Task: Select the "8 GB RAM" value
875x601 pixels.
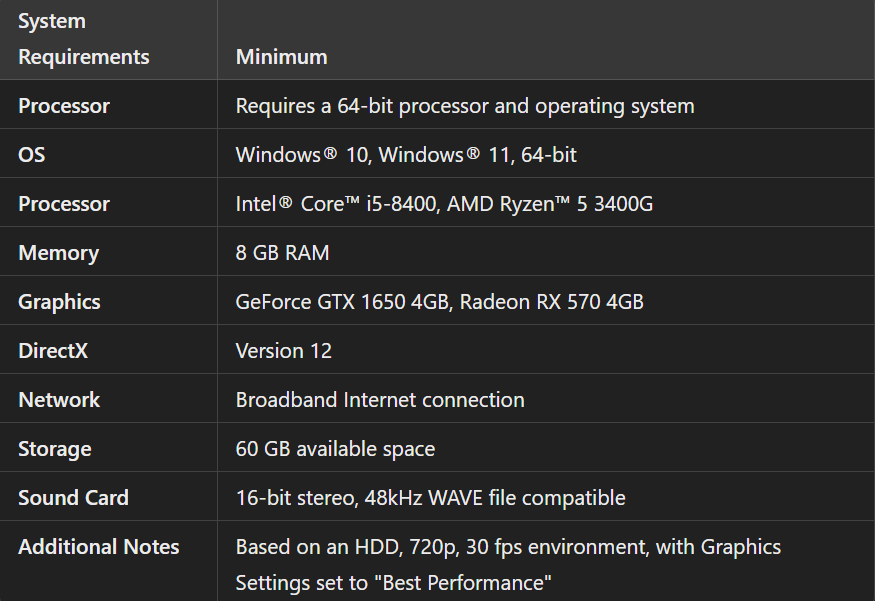Action: click(x=283, y=253)
